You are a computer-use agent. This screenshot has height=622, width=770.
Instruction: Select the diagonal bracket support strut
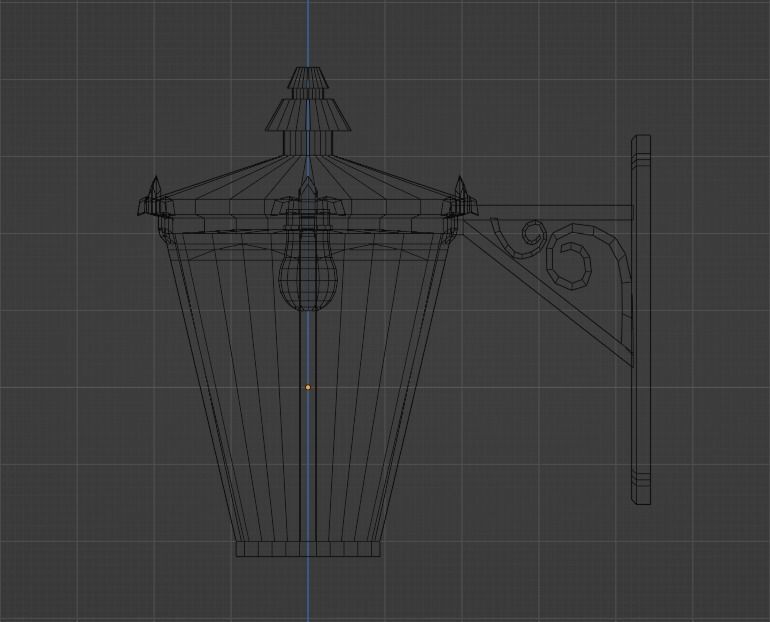pyautogui.click(x=547, y=292)
